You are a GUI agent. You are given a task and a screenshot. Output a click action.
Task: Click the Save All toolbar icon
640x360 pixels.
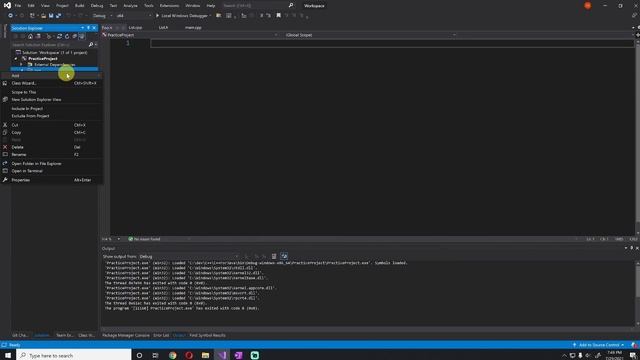(58, 16)
